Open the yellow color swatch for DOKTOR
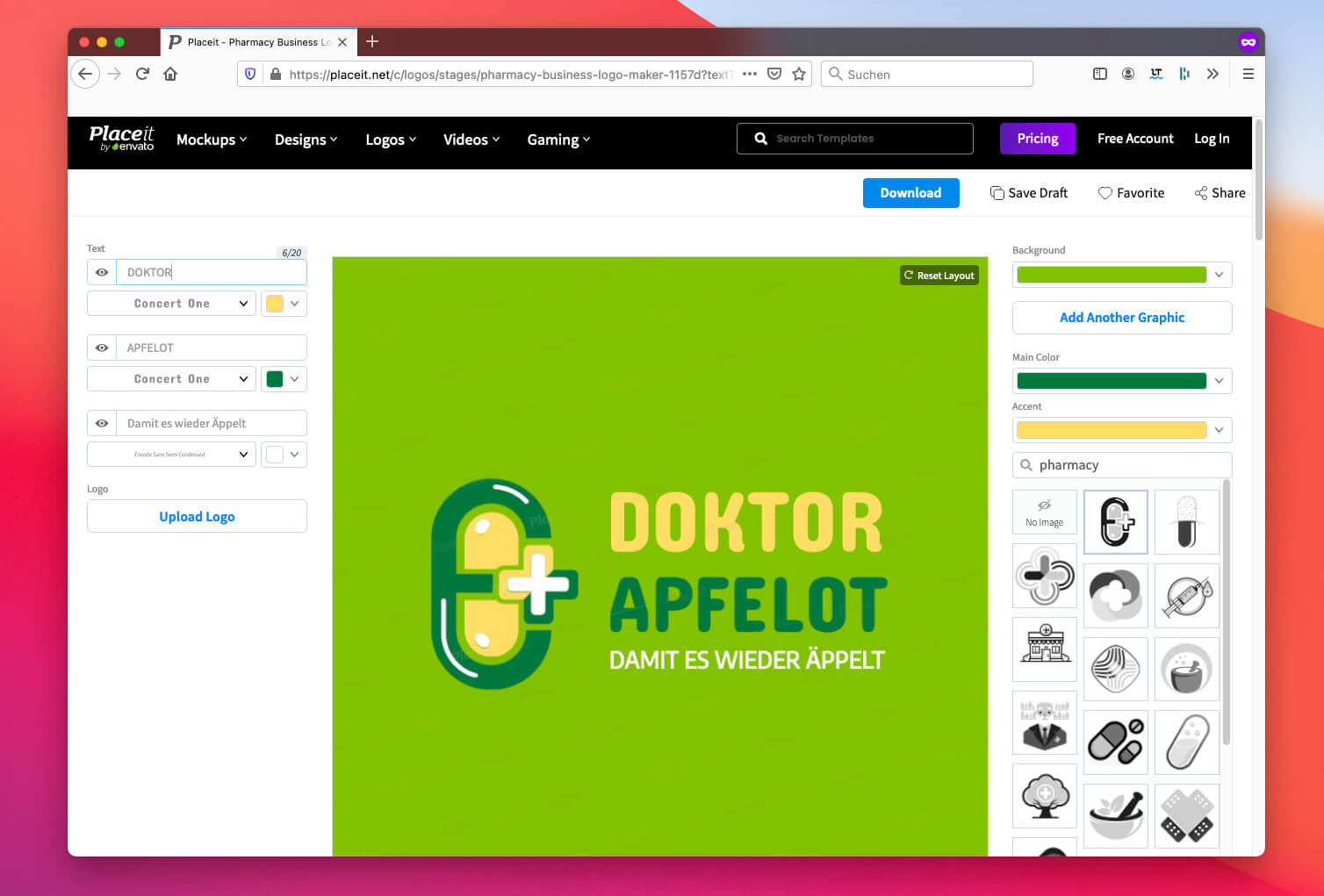The width and height of the screenshot is (1324, 896). pyautogui.click(x=284, y=304)
